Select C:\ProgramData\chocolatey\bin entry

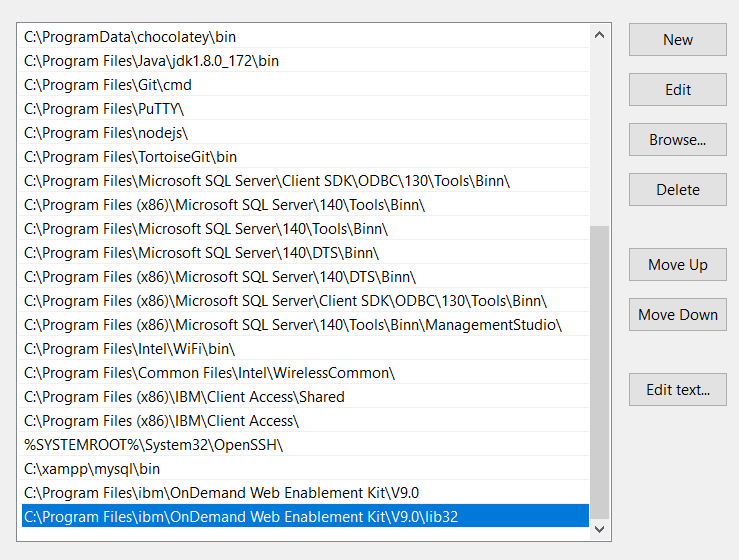pyautogui.click(x=303, y=37)
